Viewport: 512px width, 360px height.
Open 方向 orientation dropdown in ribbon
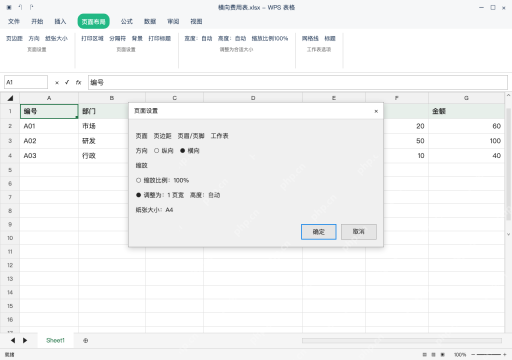coord(34,39)
